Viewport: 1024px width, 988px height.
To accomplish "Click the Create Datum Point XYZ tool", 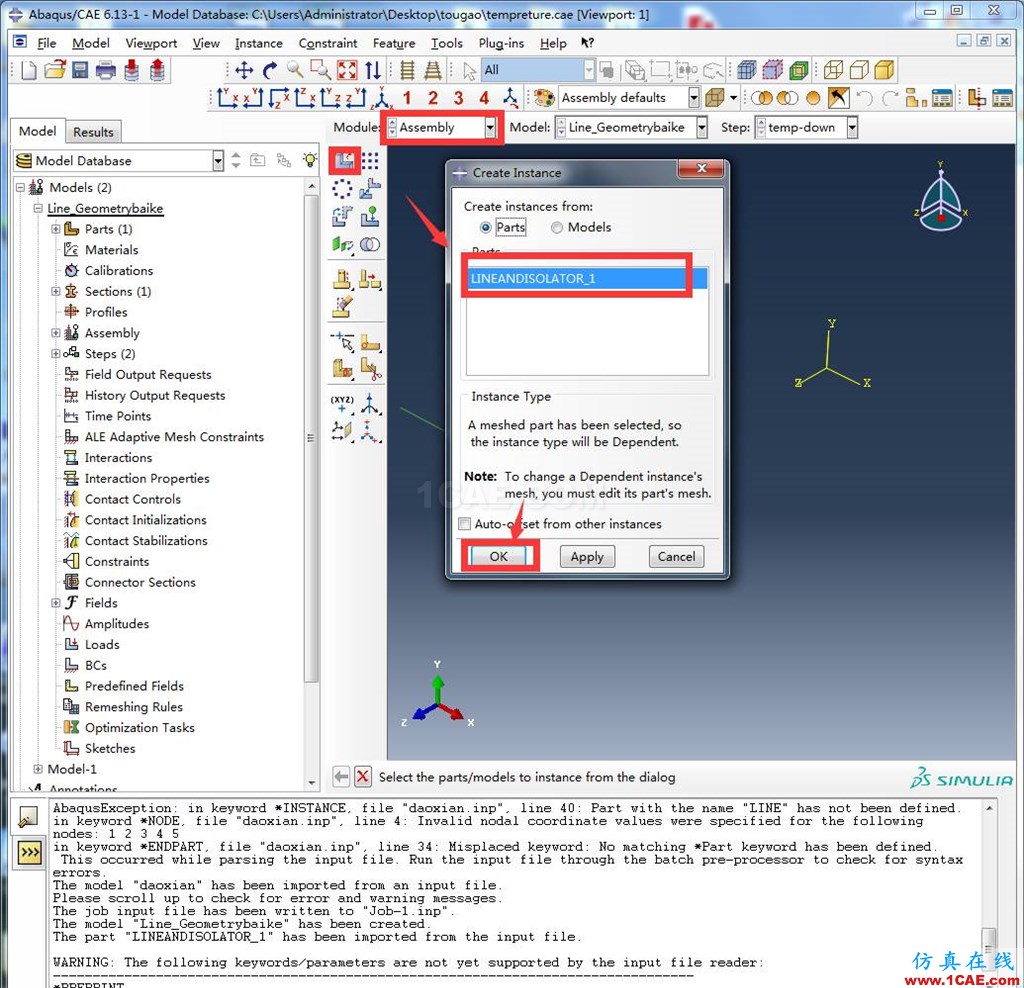I will [x=342, y=404].
